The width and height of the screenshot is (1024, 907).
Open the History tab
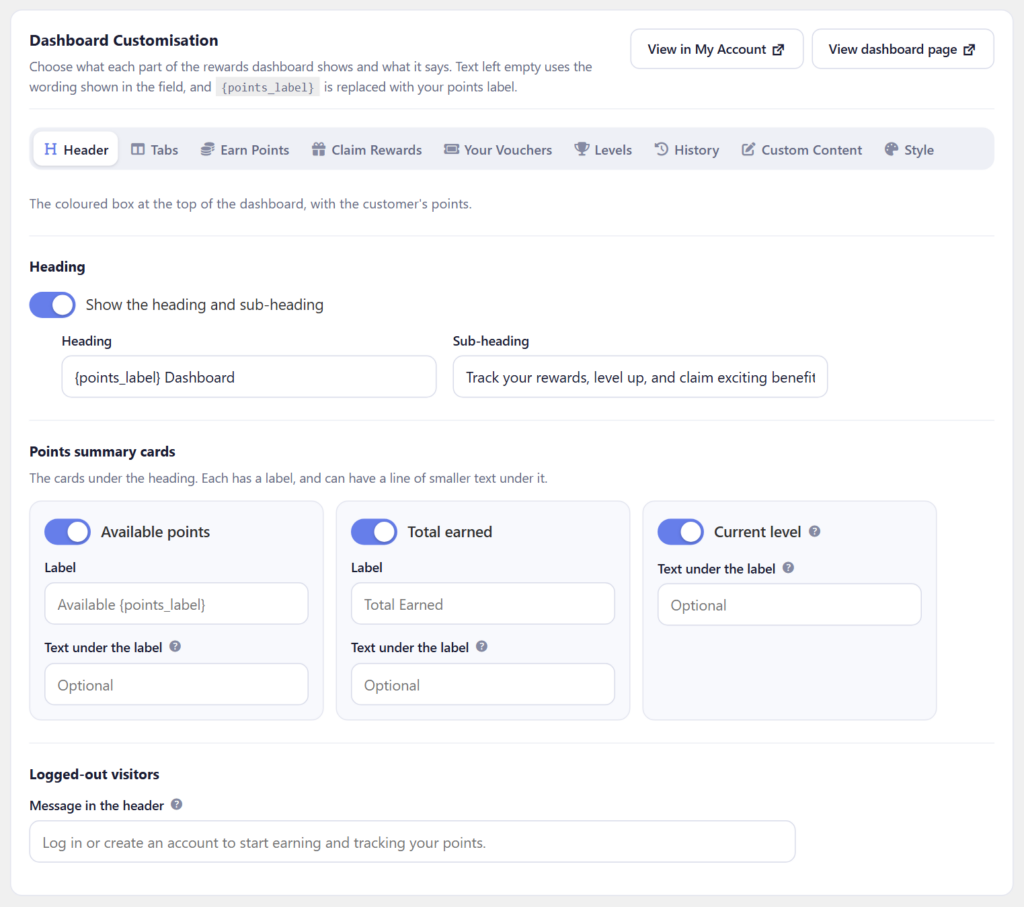686,150
